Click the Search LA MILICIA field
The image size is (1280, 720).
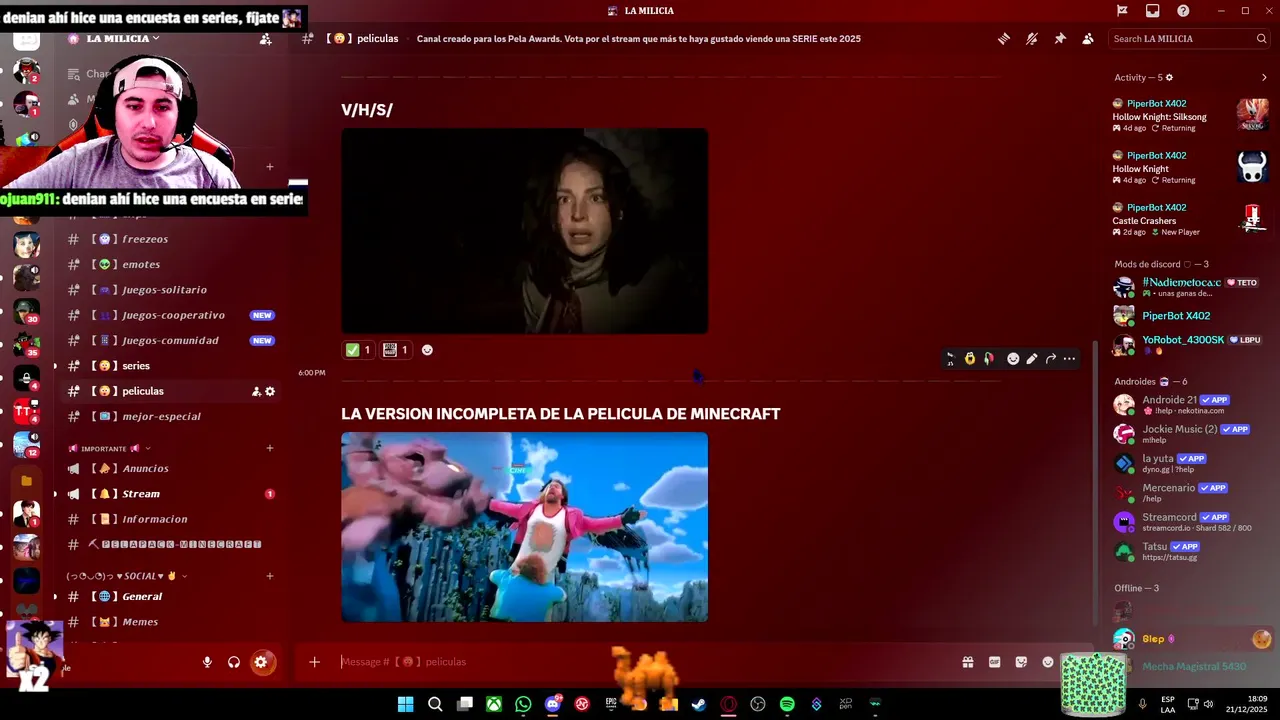[x=1189, y=39]
